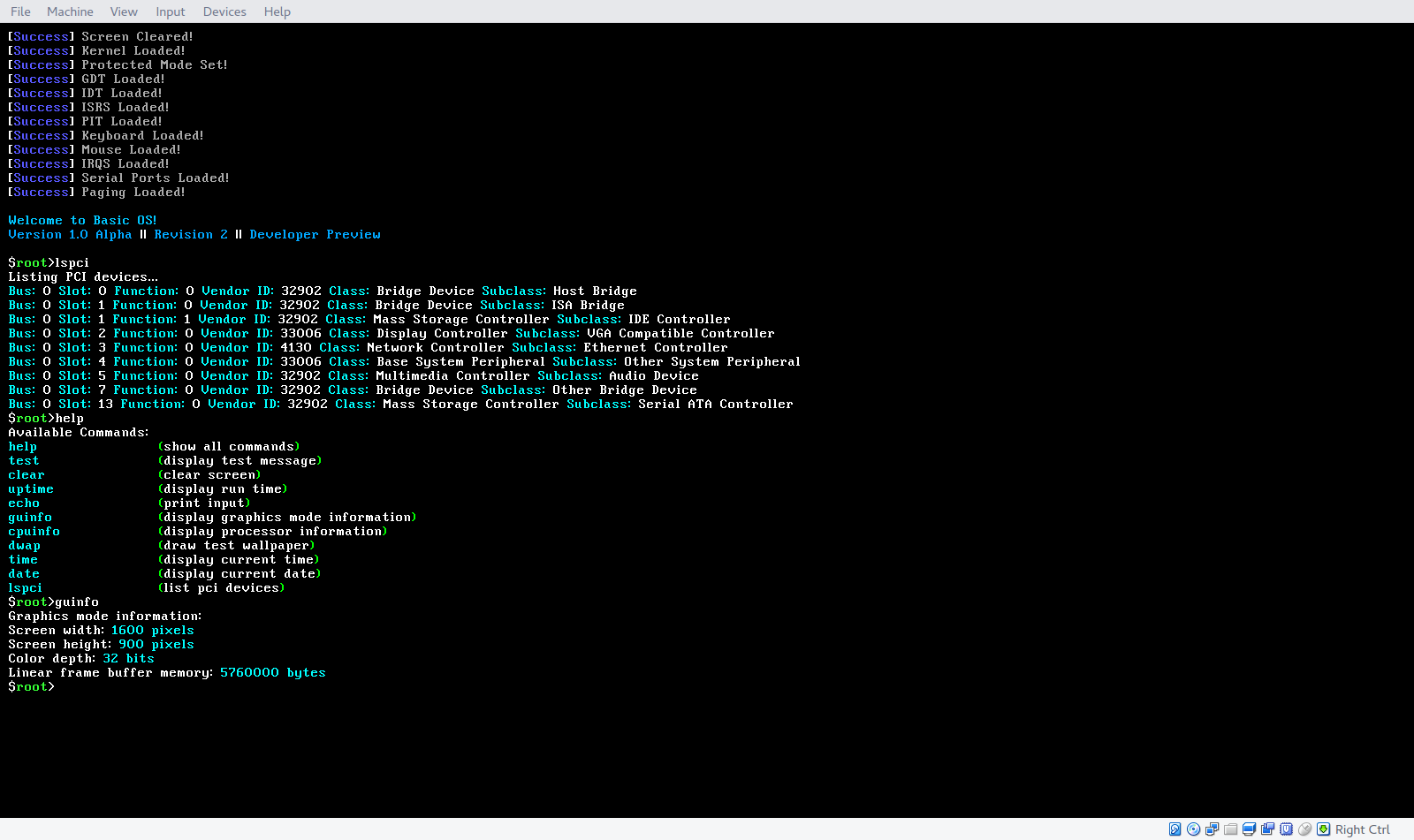
Task: Click the 'uptime' command in list
Action: 31,488
